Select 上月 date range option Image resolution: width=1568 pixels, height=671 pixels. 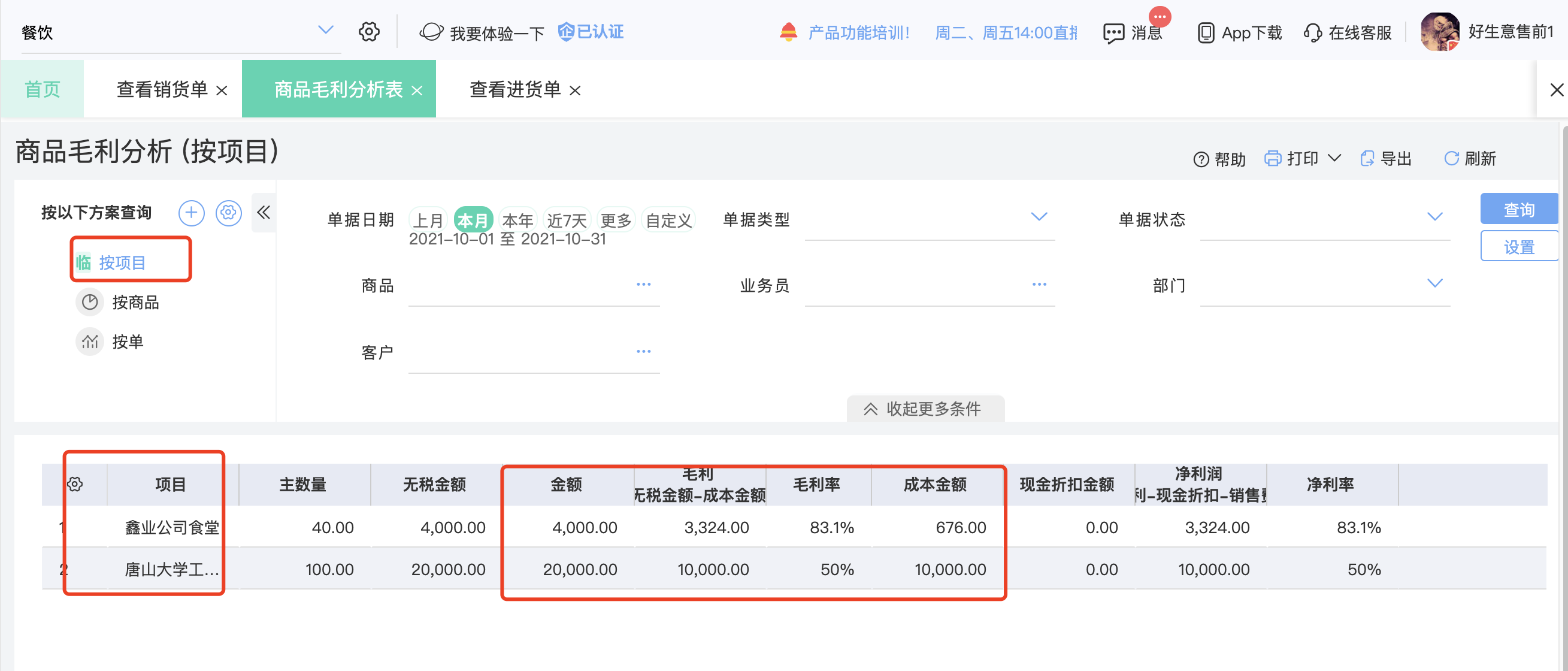pyautogui.click(x=428, y=220)
